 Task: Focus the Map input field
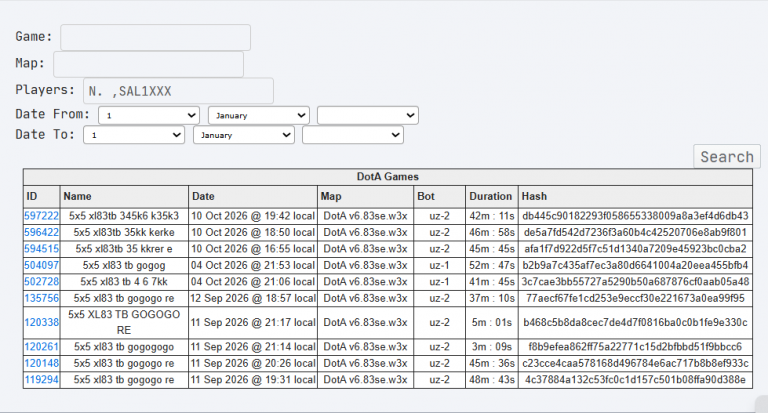coord(148,64)
